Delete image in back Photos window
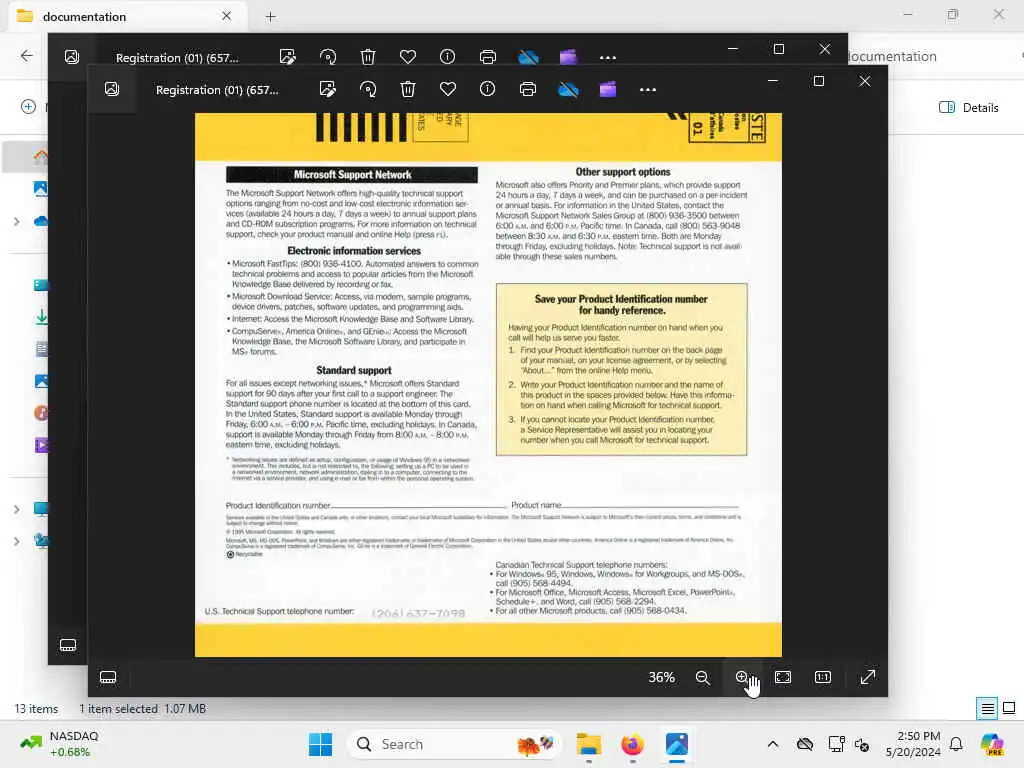 coord(368,57)
